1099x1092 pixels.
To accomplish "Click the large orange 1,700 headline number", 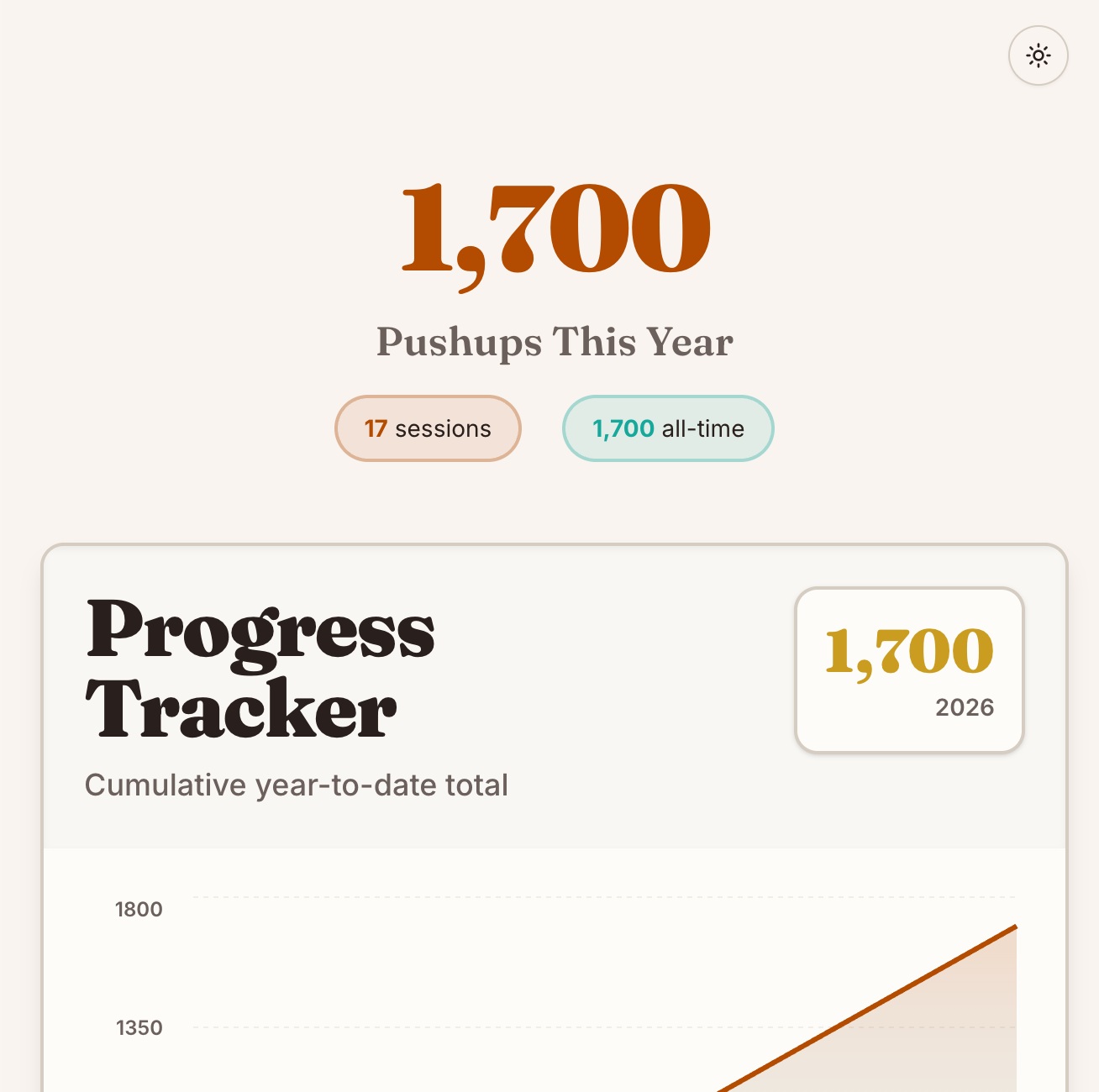I will click(555, 228).
